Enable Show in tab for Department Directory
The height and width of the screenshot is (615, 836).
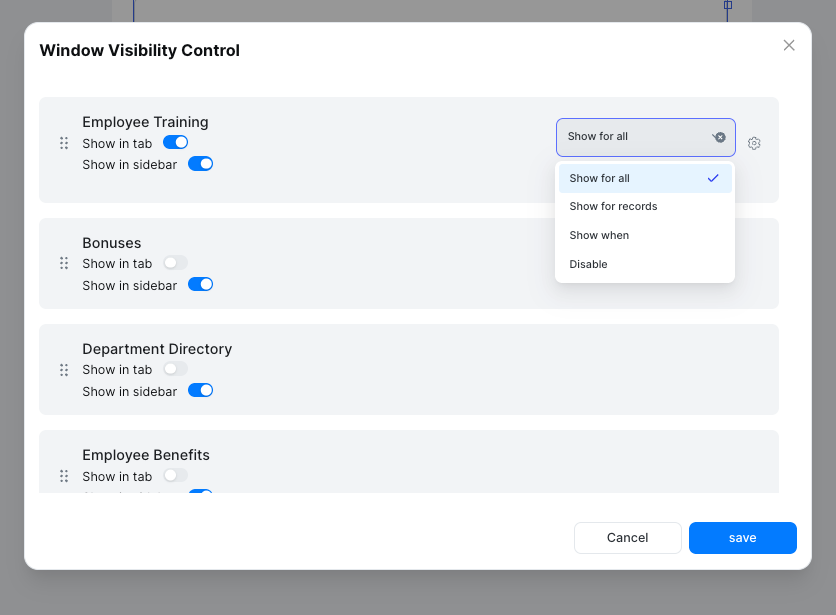(175, 368)
